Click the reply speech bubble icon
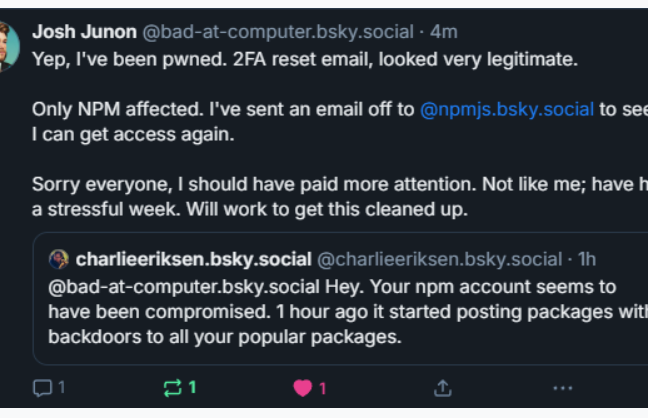This screenshot has height=418, width=648. [41, 388]
